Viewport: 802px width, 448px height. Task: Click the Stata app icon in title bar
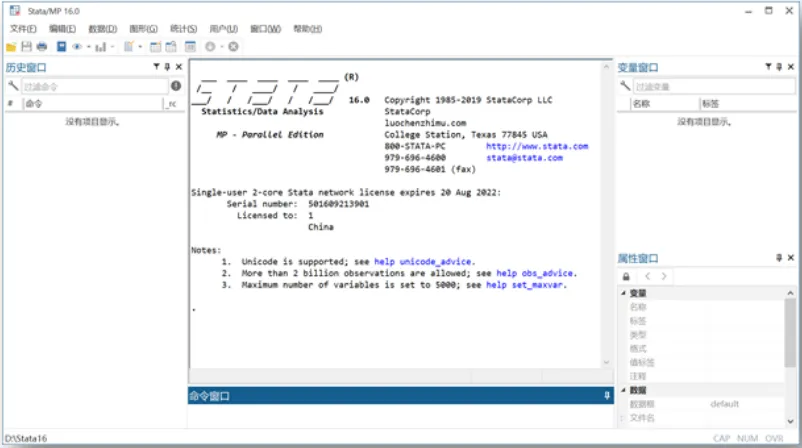(15, 10)
